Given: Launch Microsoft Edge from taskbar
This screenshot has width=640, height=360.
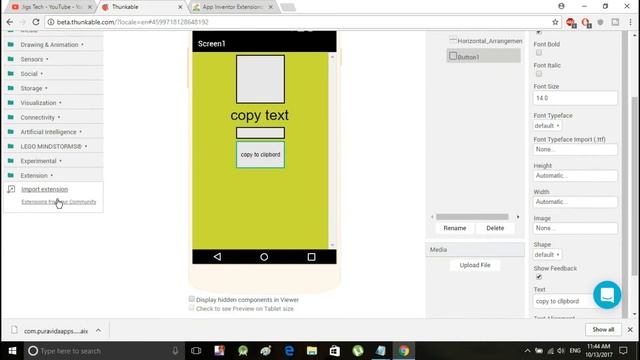Looking at the screenshot, I should click(x=289, y=351).
